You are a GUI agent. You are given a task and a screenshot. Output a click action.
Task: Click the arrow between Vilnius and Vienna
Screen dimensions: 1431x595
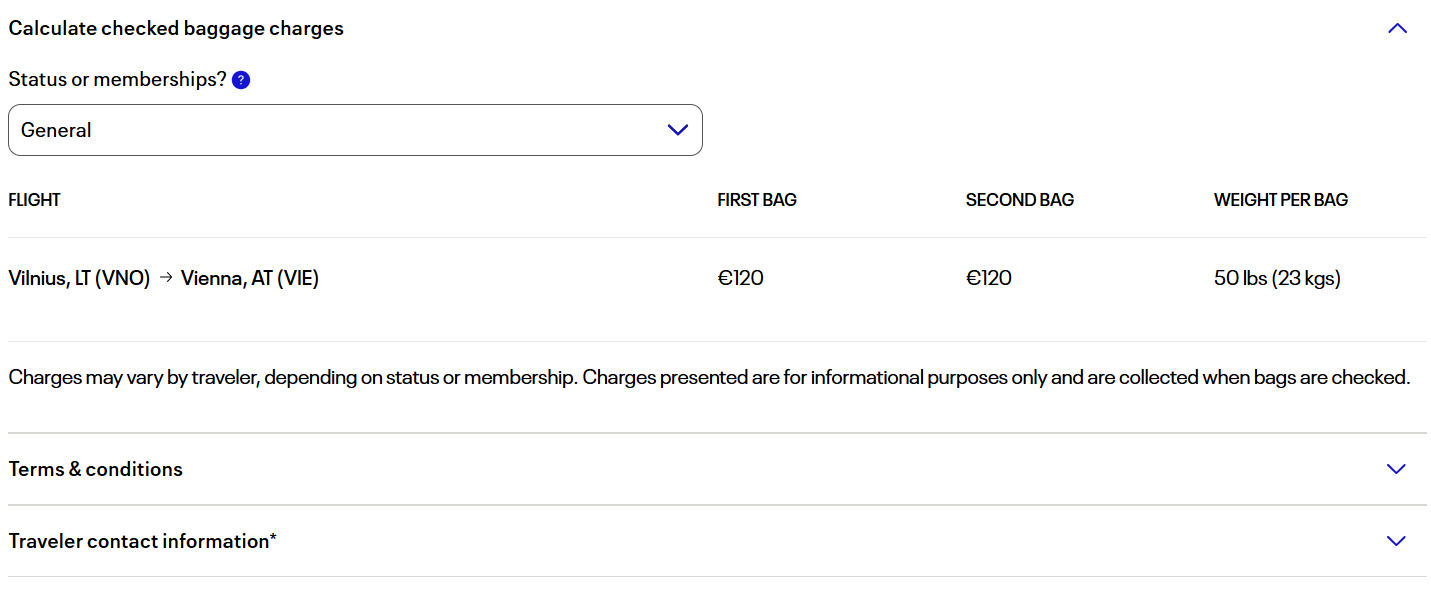tap(166, 278)
